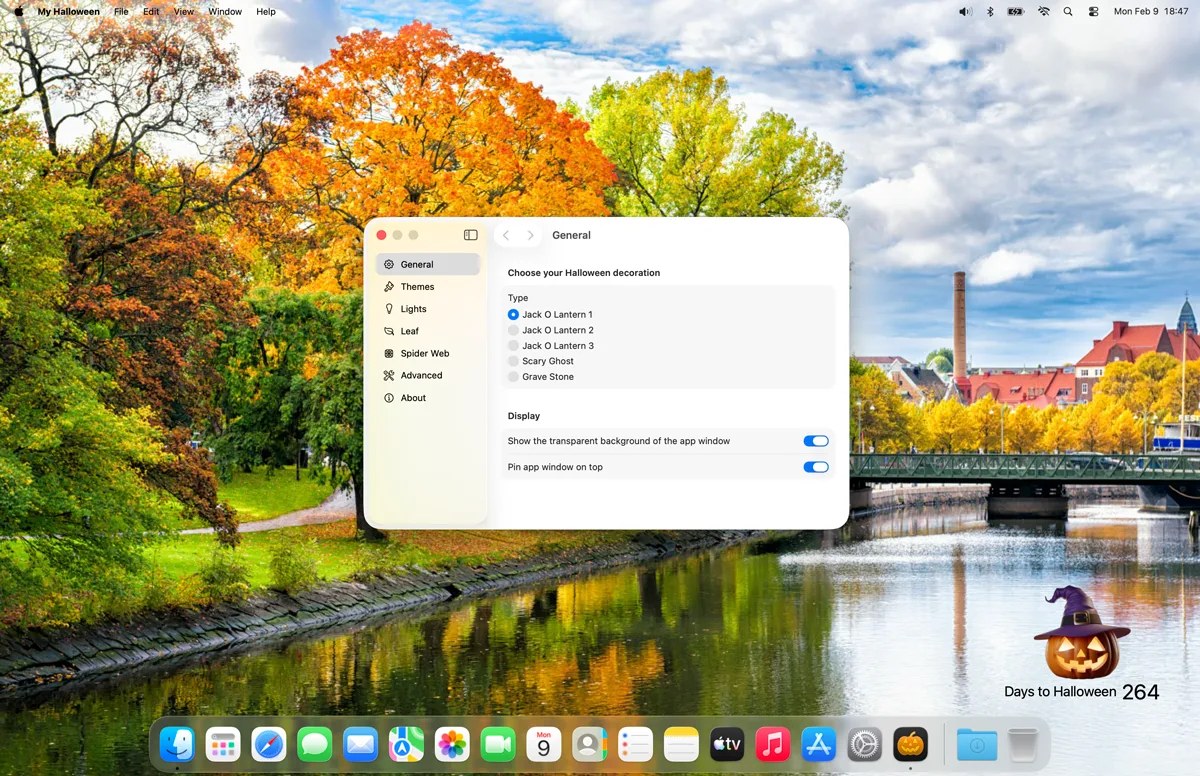Toggle the sidebar visibility icon
Viewport: 1200px width, 776px height.
[x=471, y=235]
